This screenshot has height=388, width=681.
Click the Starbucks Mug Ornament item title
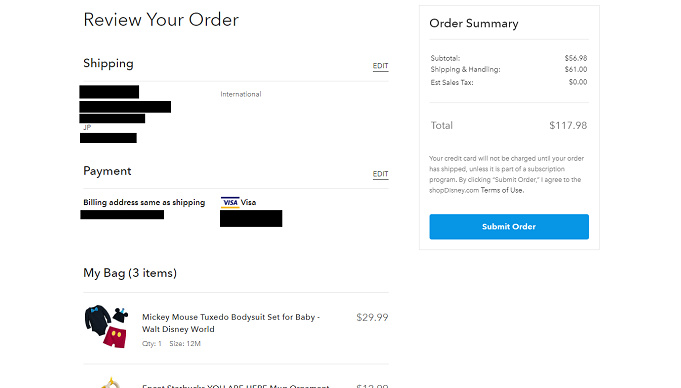pyautogui.click(x=236, y=385)
